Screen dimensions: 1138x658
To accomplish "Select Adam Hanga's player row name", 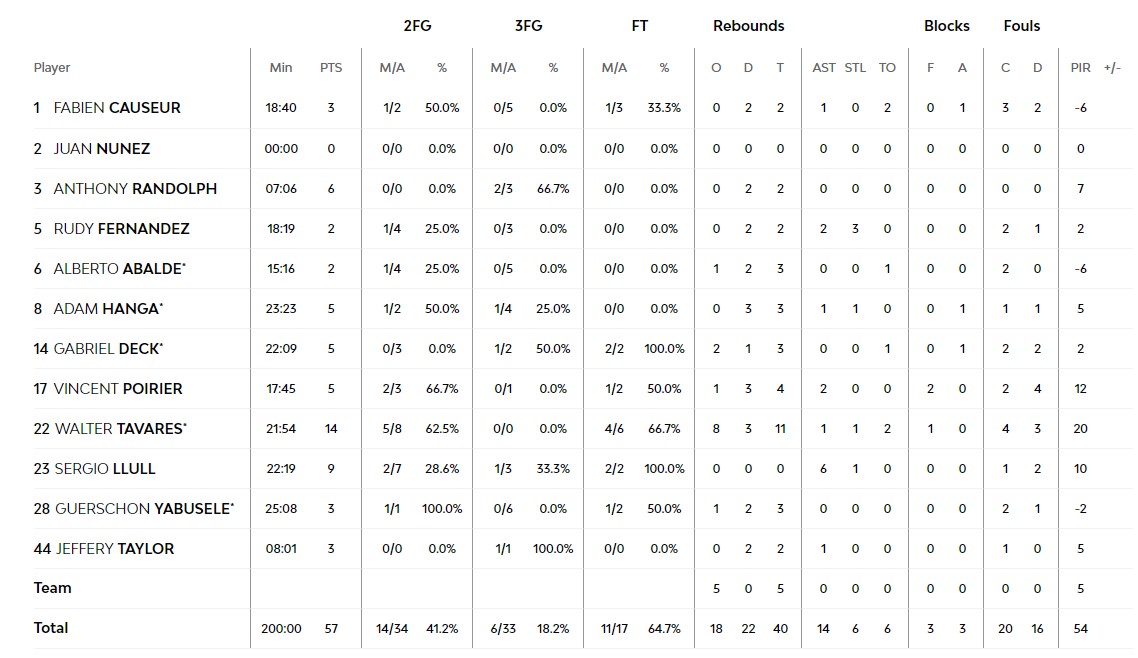I will click(105, 309).
